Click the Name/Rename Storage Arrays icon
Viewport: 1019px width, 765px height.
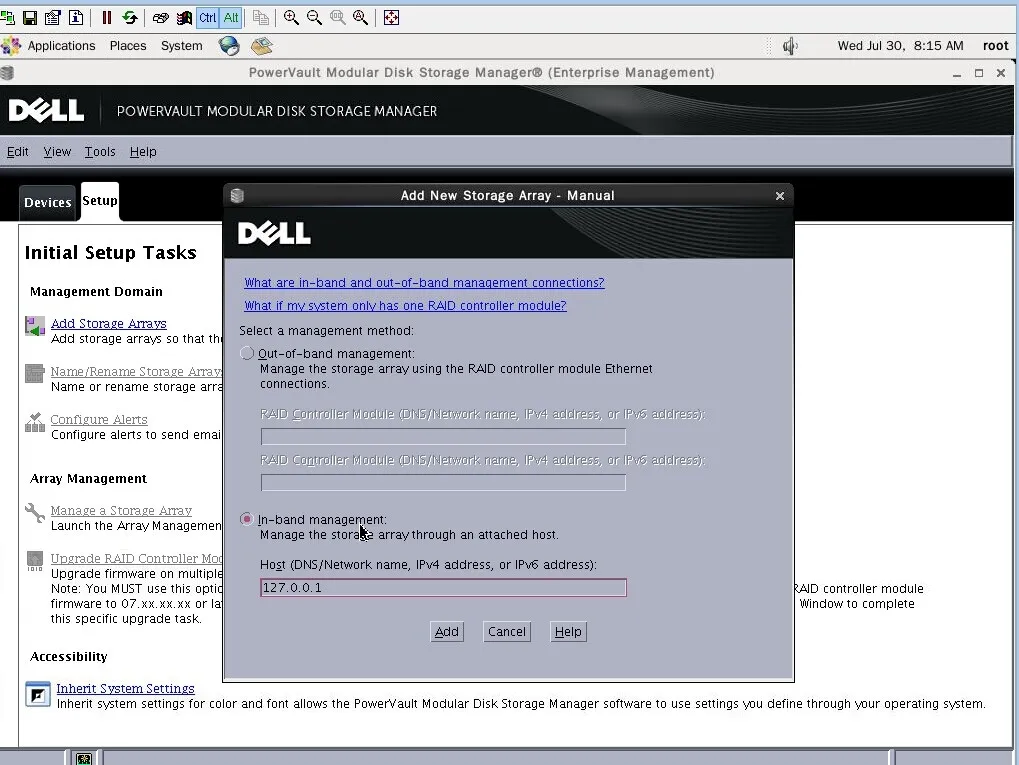pos(34,374)
